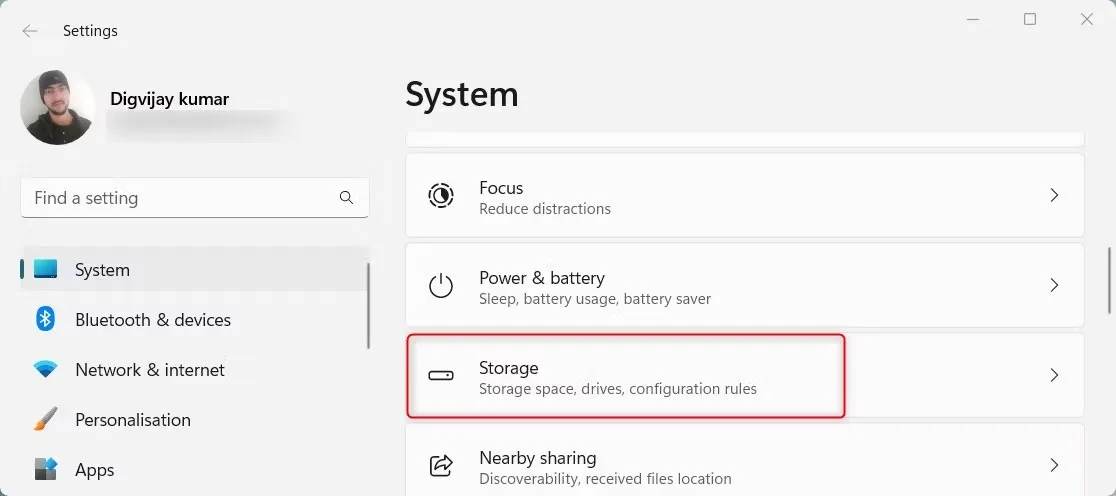Click the Power & battery icon
The image size is (1116, 496).
click(x=440, y=286)
